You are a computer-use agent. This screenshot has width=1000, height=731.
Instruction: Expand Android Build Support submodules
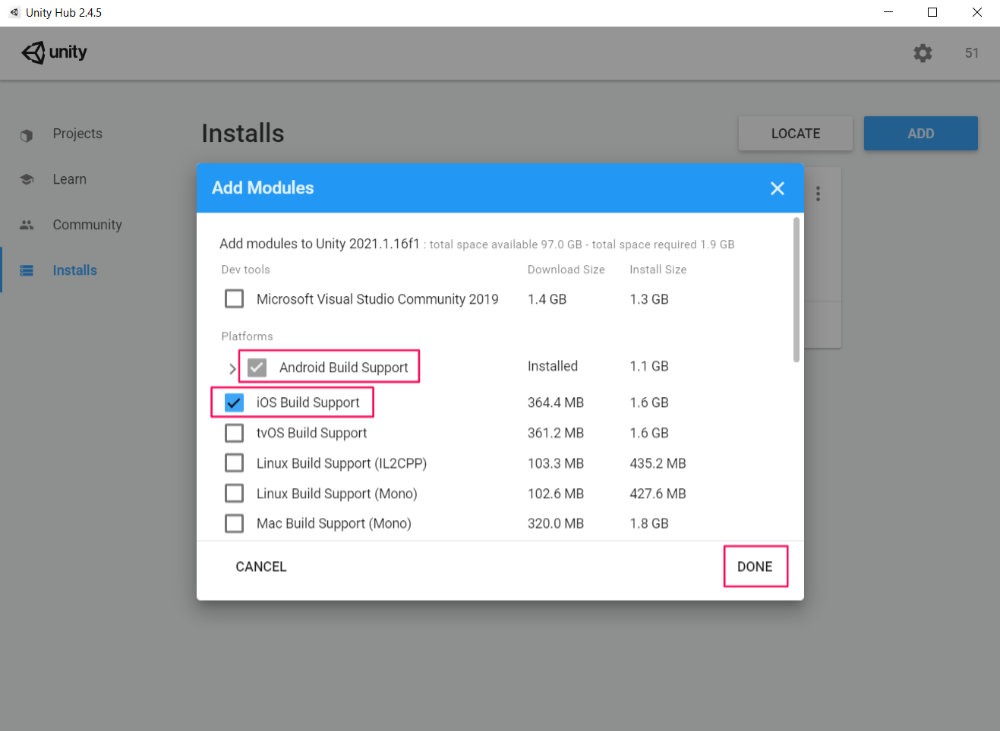(232, 369)
